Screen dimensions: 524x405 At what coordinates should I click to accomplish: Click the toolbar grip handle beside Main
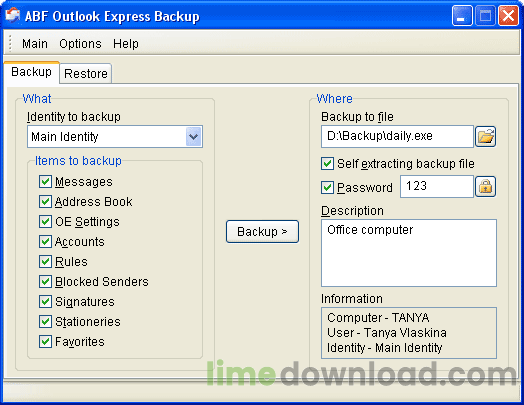(10, 43)
